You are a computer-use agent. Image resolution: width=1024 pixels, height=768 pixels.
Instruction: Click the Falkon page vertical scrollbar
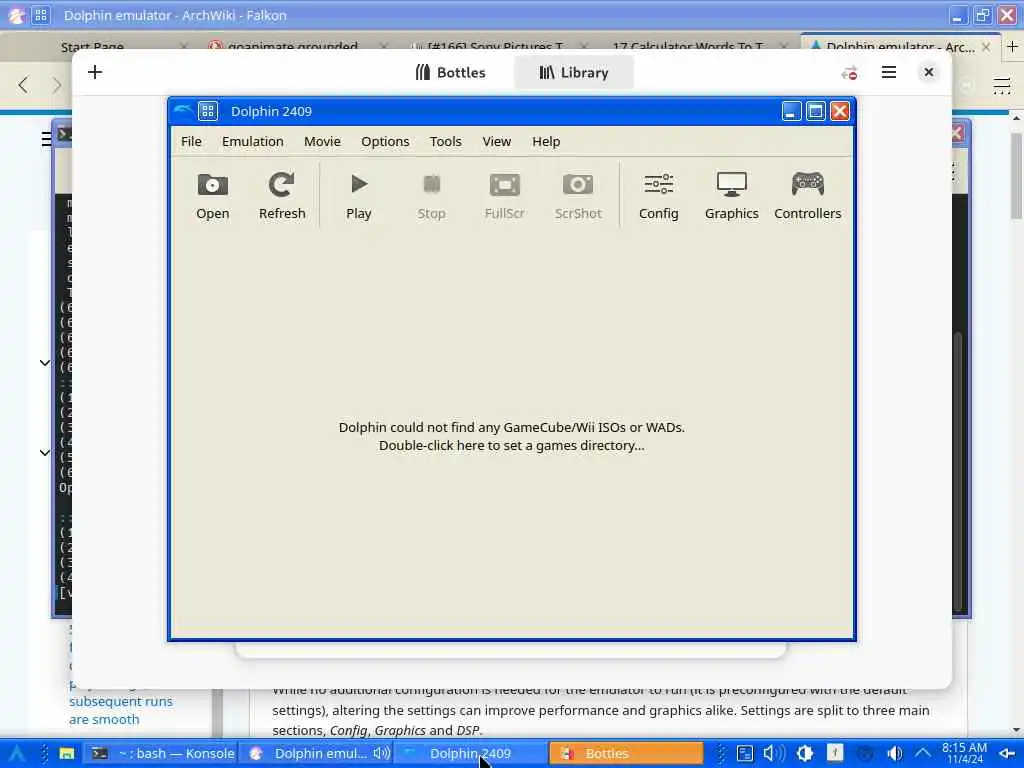click(x=1016, y=176)
